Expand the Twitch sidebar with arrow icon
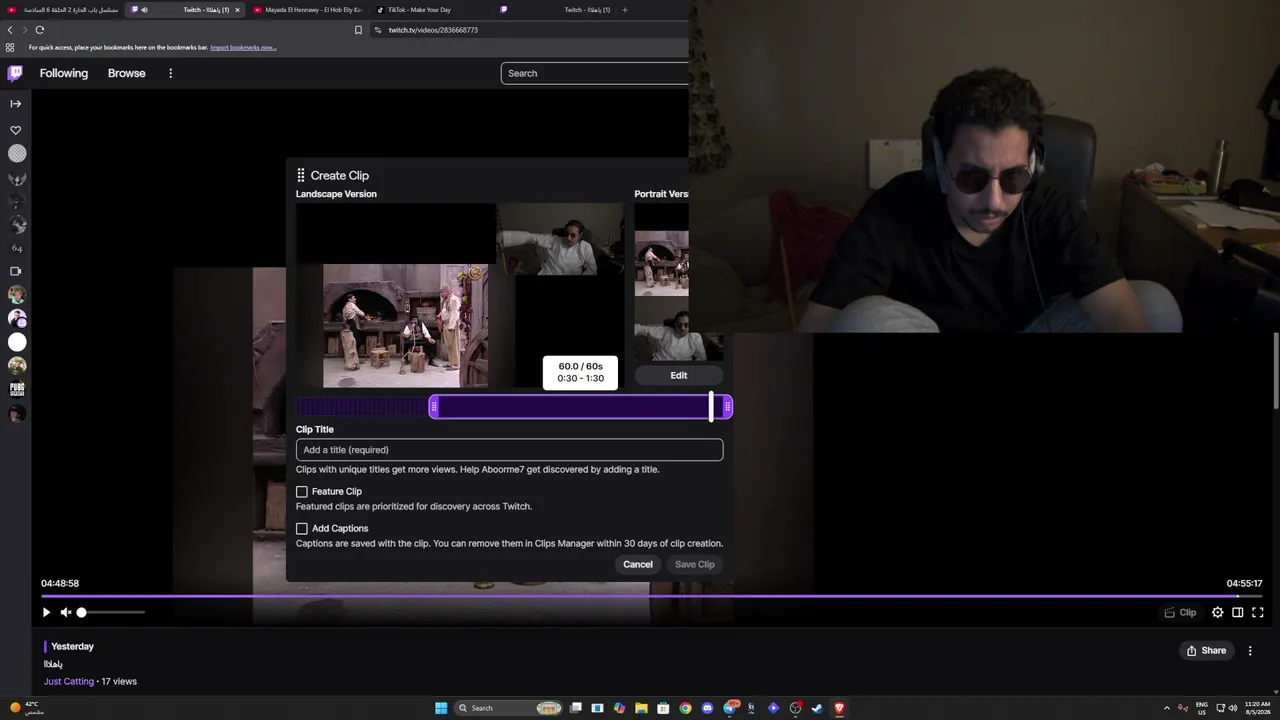1280x720 pixels. [16, 103]
